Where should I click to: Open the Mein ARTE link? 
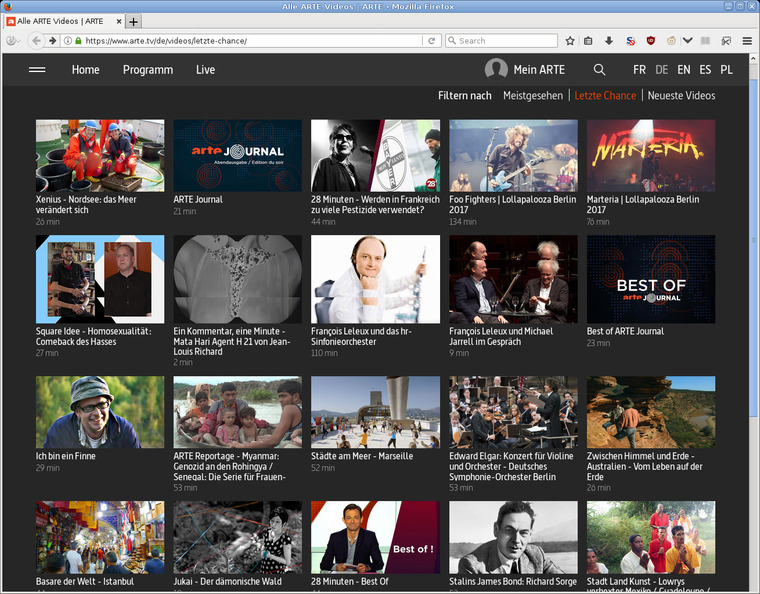[539, 70]
